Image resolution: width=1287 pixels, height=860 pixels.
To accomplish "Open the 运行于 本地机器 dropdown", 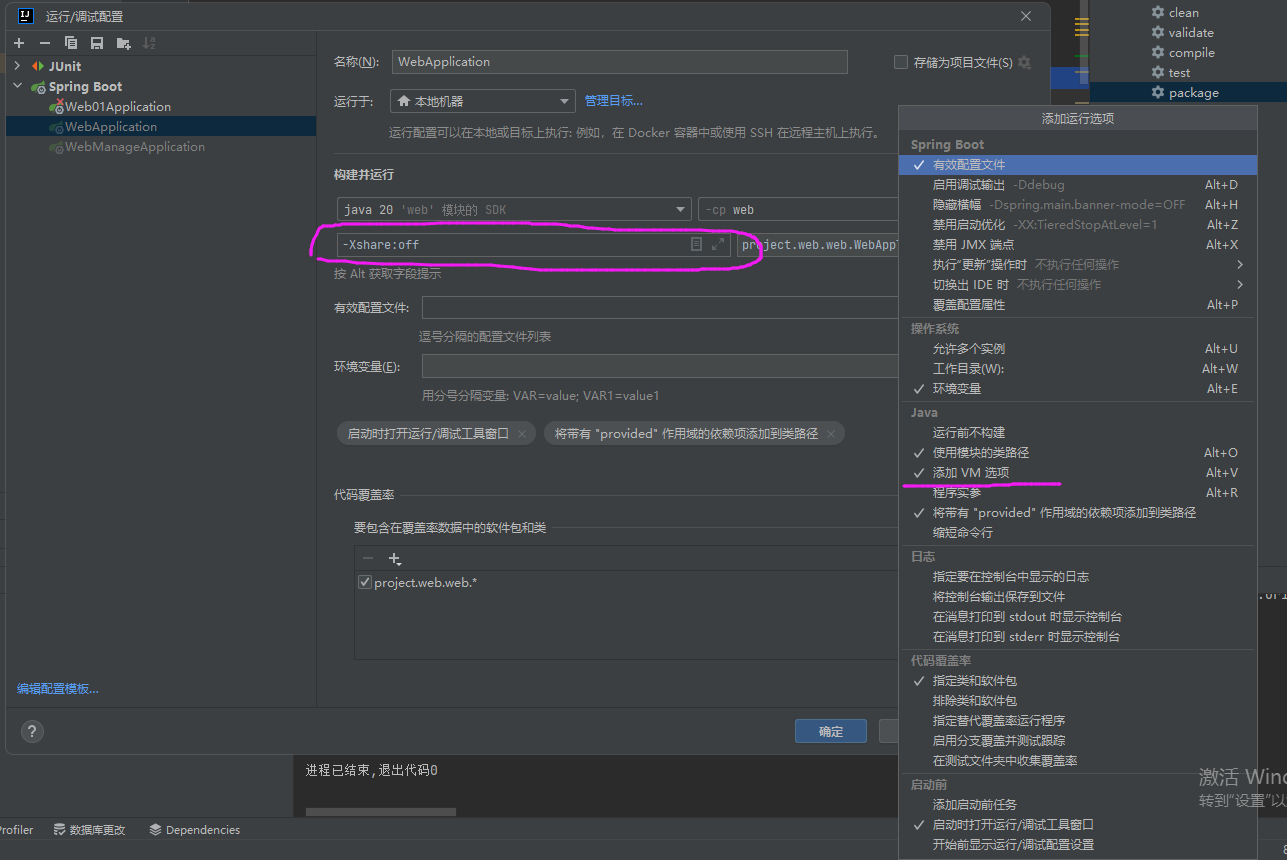I will [482, 101].
